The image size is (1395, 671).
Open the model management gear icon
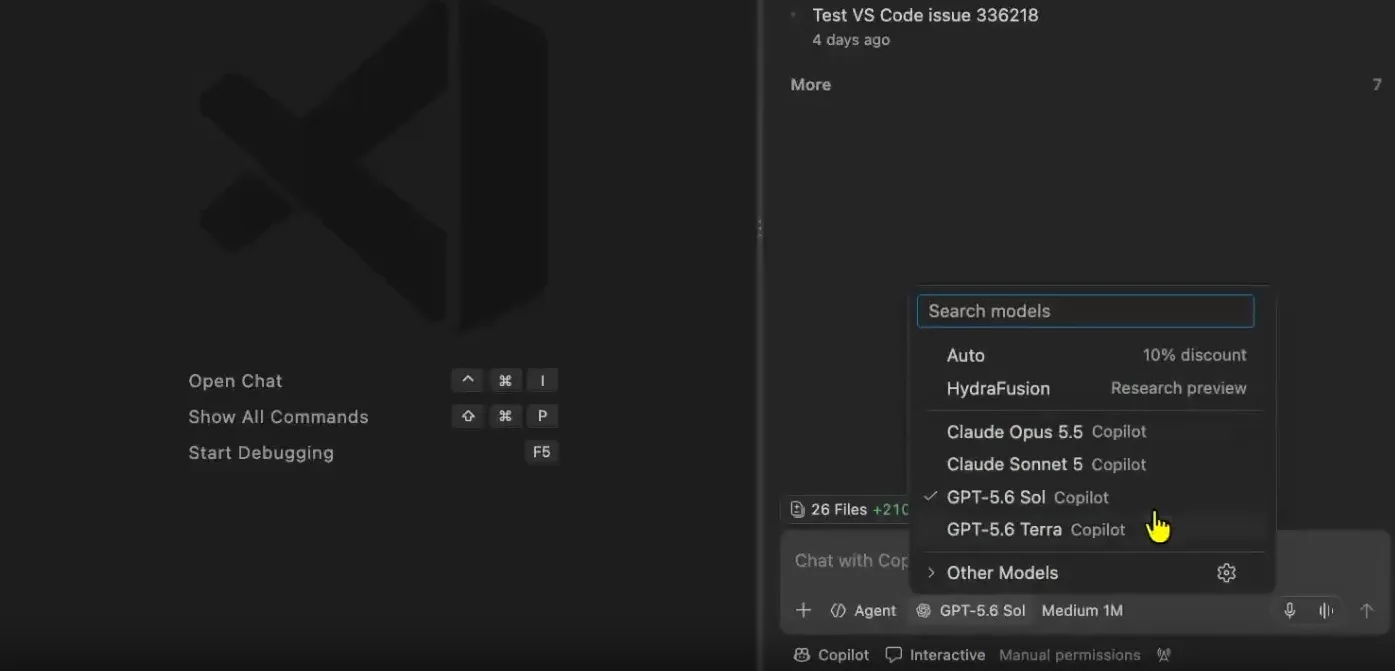click(1227, 573)
